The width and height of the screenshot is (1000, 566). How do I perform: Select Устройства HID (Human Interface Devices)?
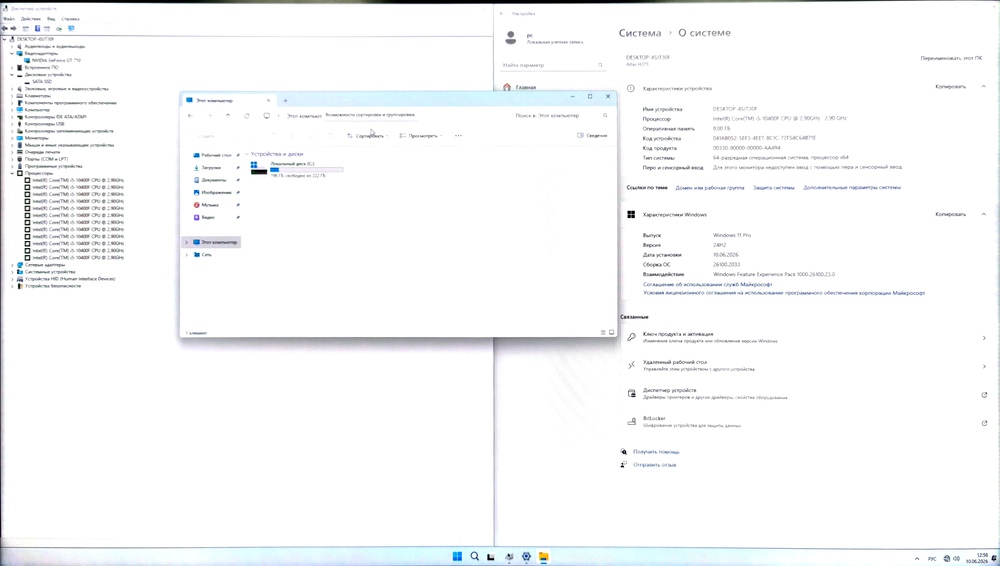pyautogui.click(x=70, y=279)
